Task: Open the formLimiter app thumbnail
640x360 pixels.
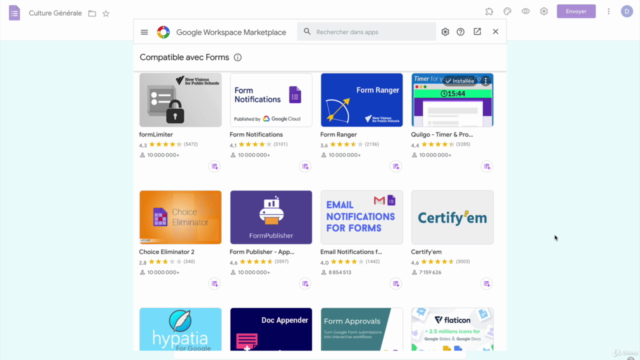Action: point(180,100)
